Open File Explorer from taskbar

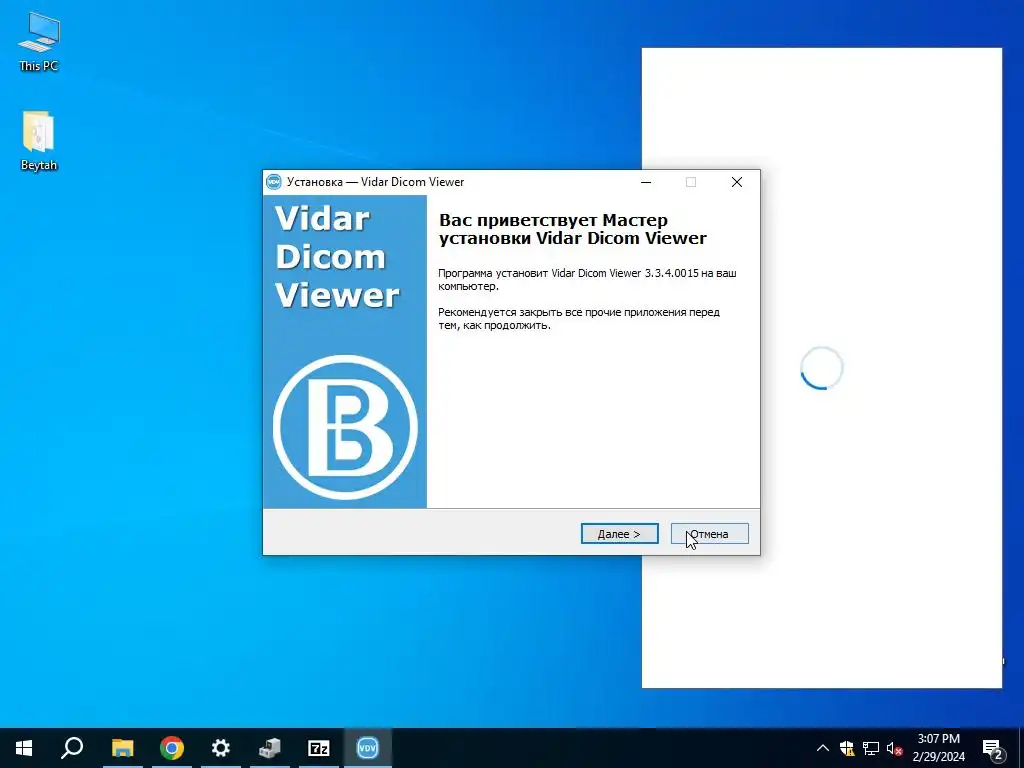point(122,748)
